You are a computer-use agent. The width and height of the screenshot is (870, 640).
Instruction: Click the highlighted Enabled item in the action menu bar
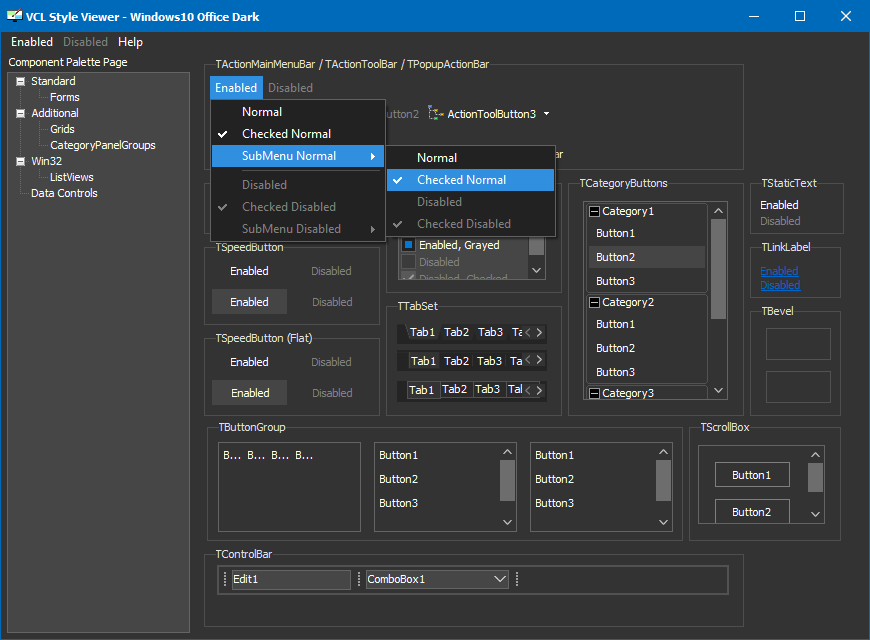[x=236, y=88]
